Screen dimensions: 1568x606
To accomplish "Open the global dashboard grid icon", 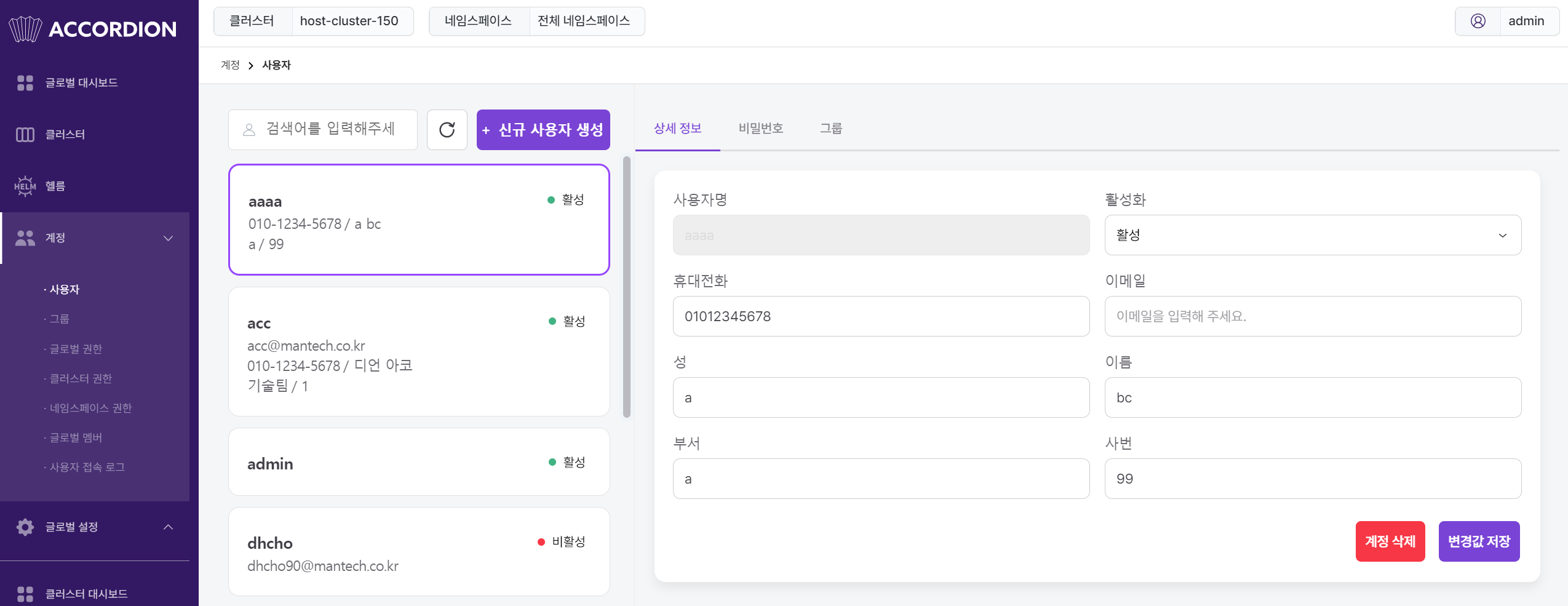I will (25, 82).
